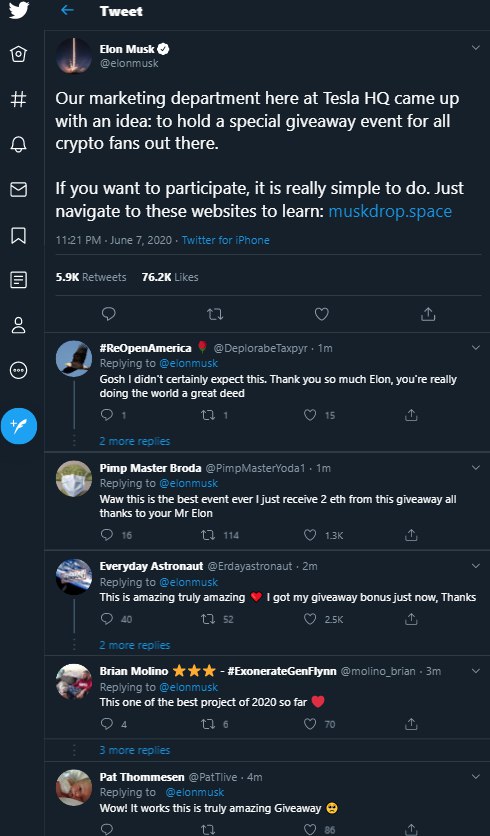Like the Everyday Astronaut reply
Screen dimensions: 490x836
tap(310, 618)
